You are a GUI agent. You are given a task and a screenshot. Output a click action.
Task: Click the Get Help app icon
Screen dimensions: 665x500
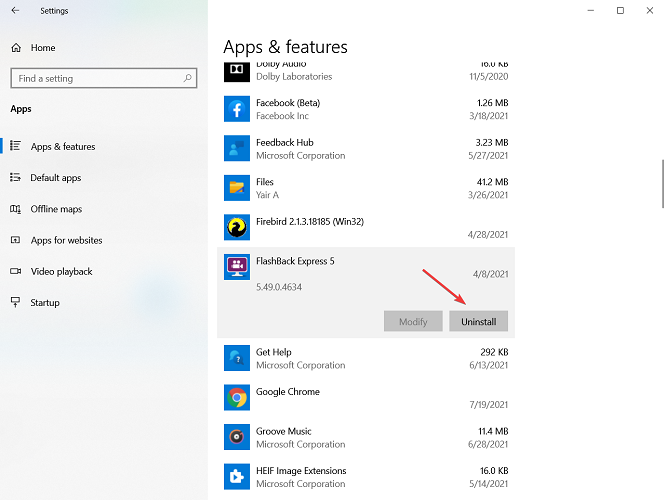pyautogui.click(x=237, y=358)
